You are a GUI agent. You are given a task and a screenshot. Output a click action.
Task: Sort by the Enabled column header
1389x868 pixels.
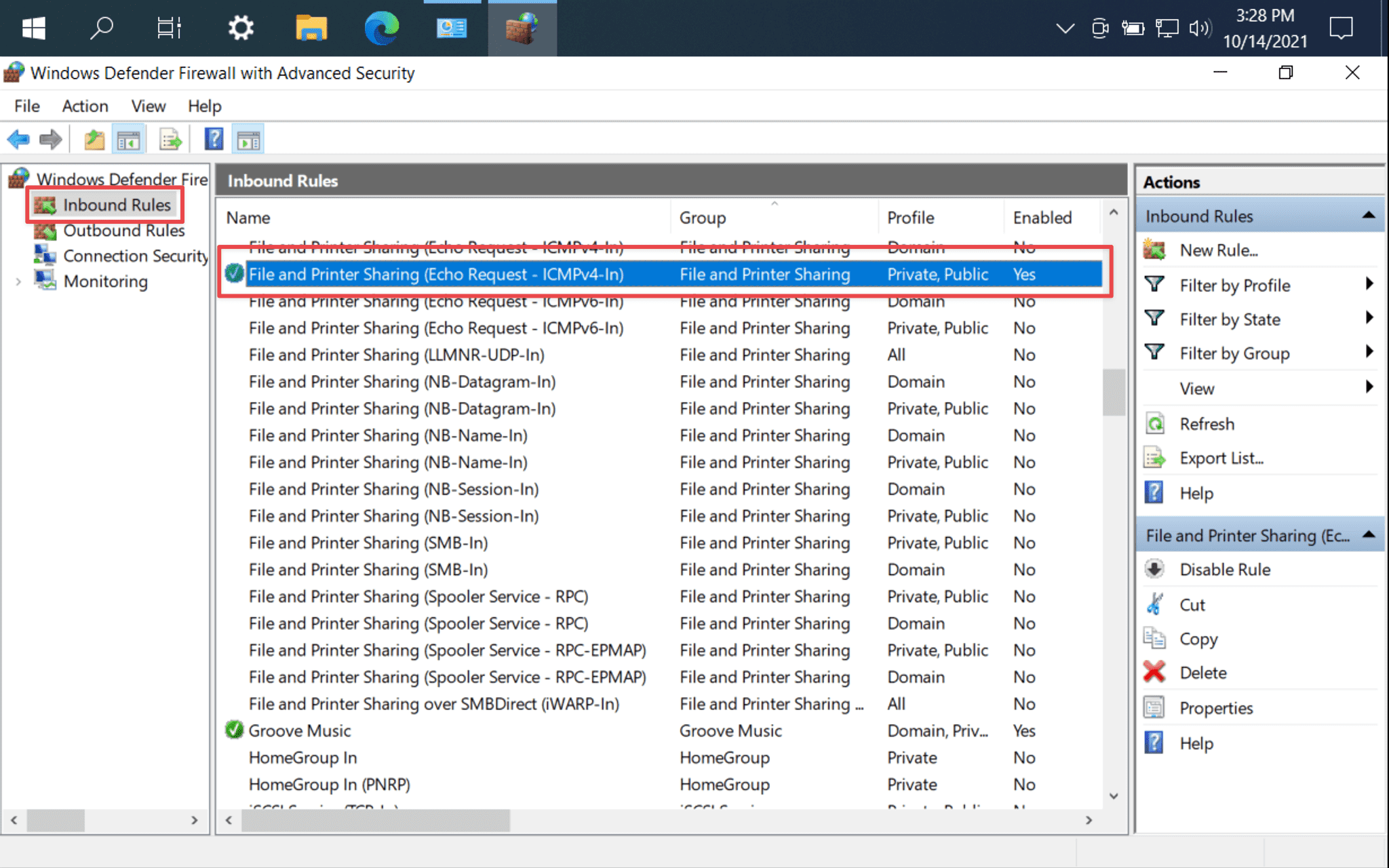tap(1052, 217)
